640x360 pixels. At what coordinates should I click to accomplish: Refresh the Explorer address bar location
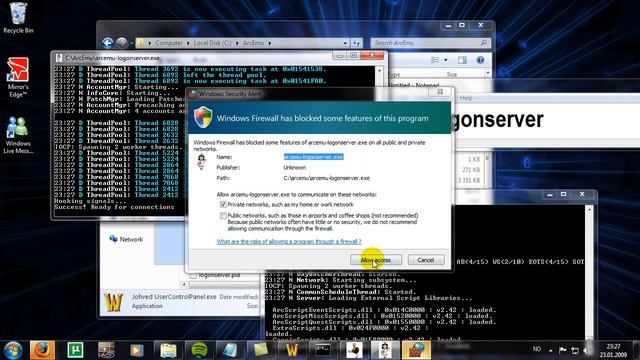tap(356, 43)
